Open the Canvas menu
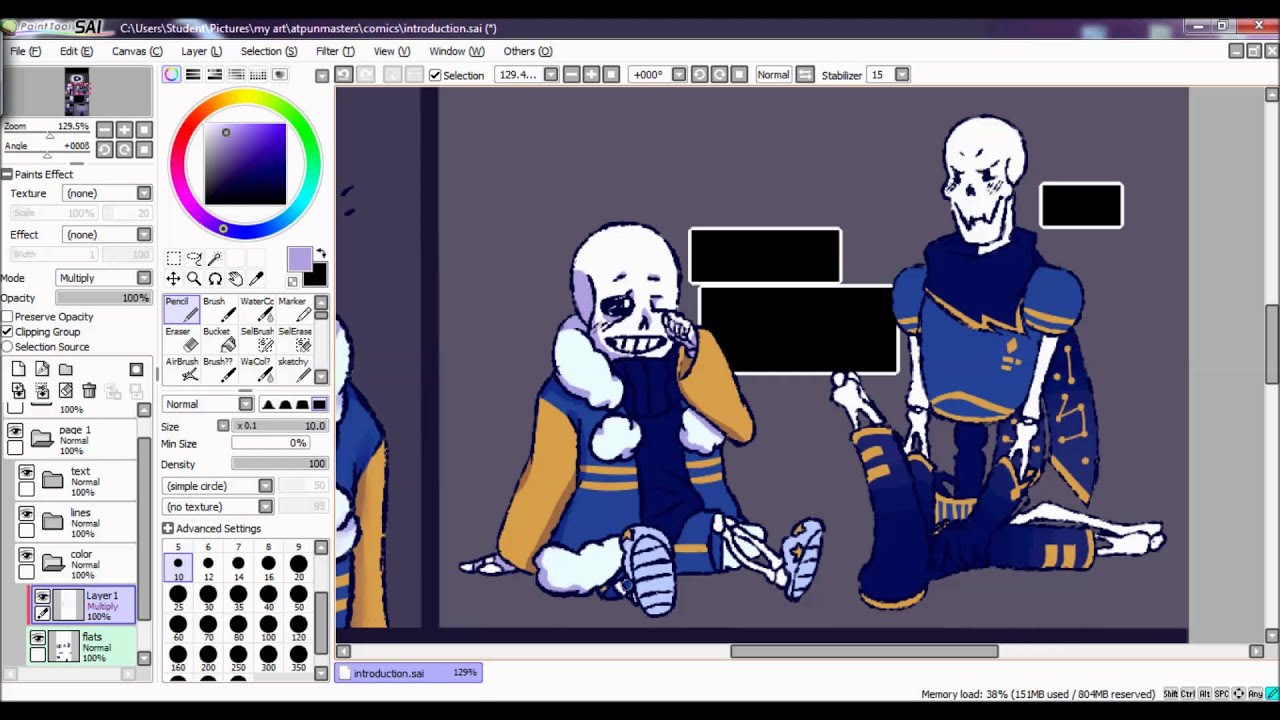Image resolution: width=1280 pixels, height=720 pixels. pyautogui.click(x=137, y=51)
